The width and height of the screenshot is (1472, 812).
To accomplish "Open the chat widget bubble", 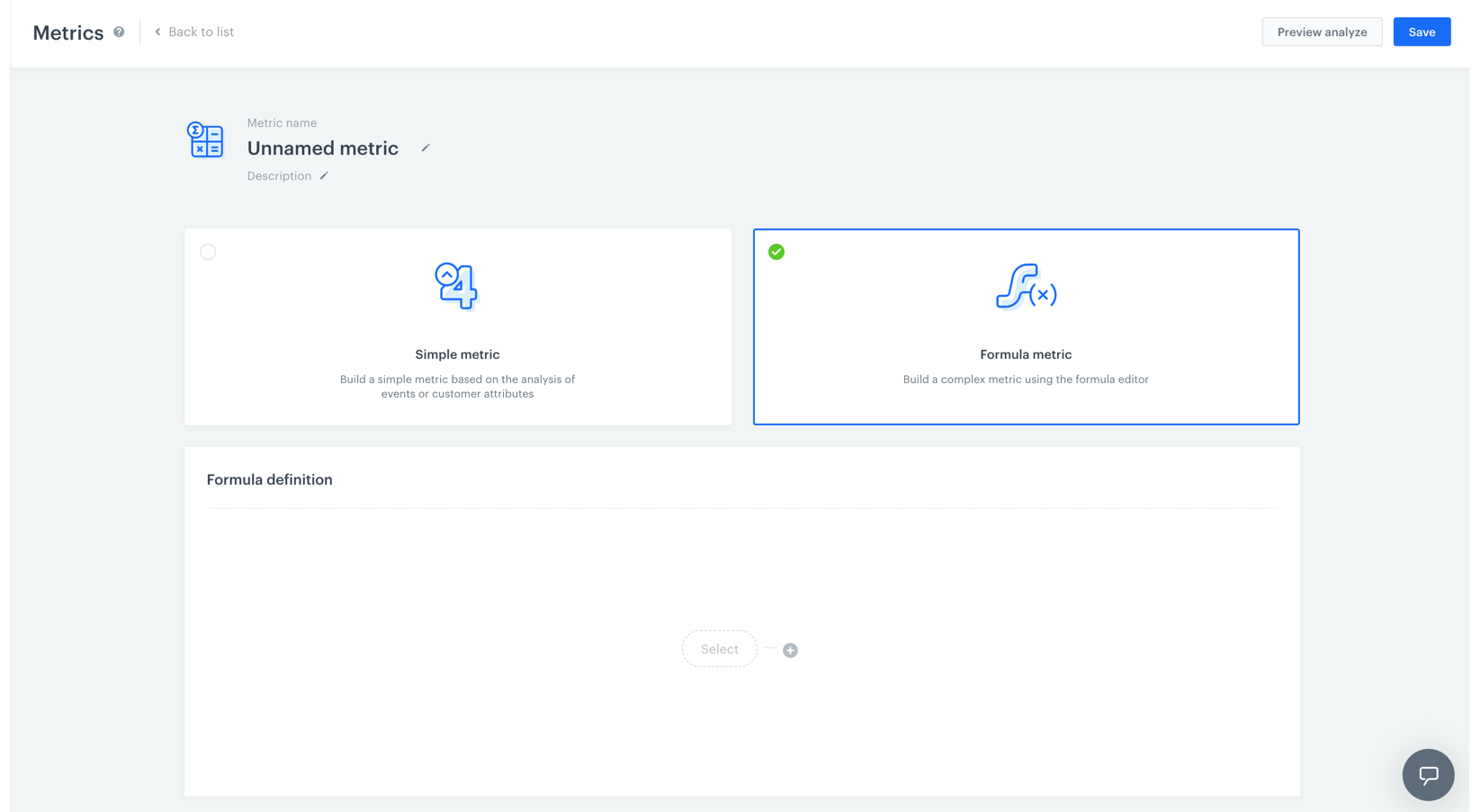I will pyautogui.click(x=1428, y=774).
